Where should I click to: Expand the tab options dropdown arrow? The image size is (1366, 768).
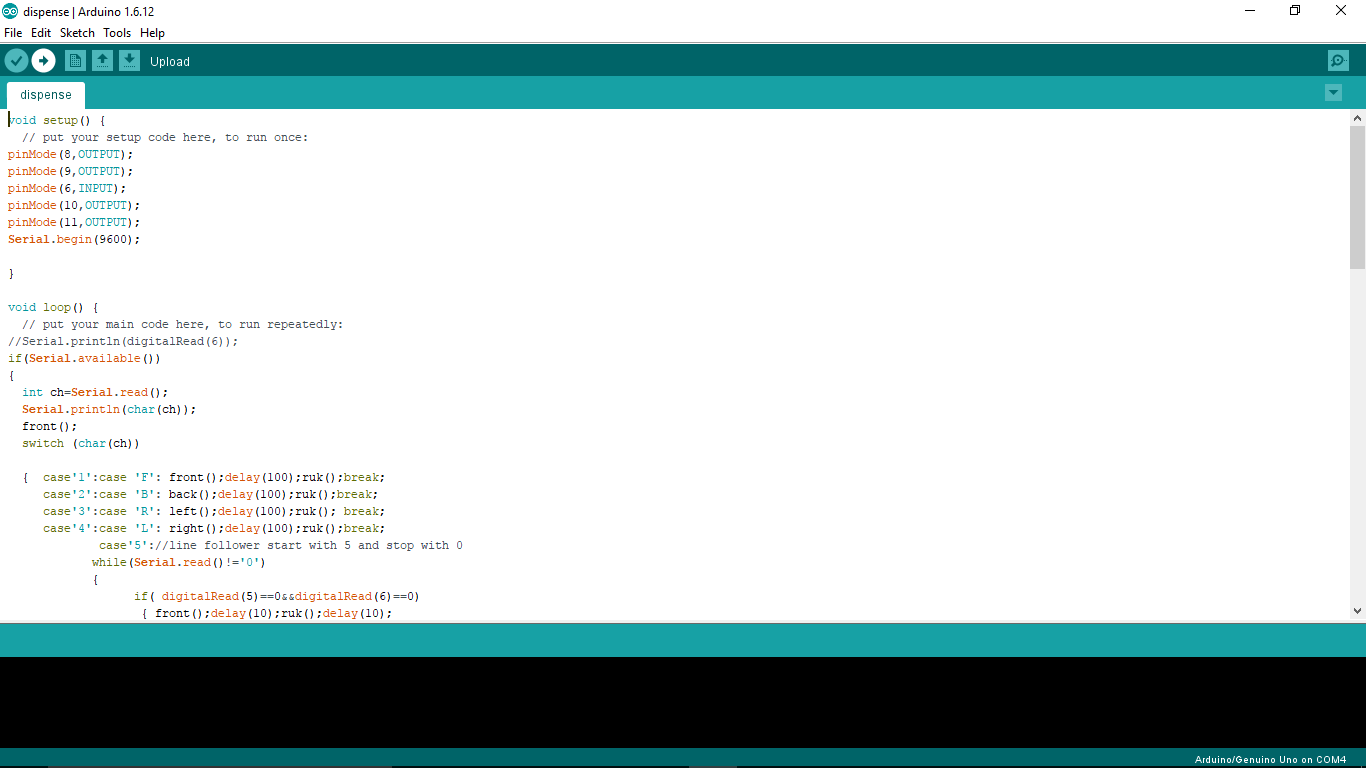(x=1333, y=93)
